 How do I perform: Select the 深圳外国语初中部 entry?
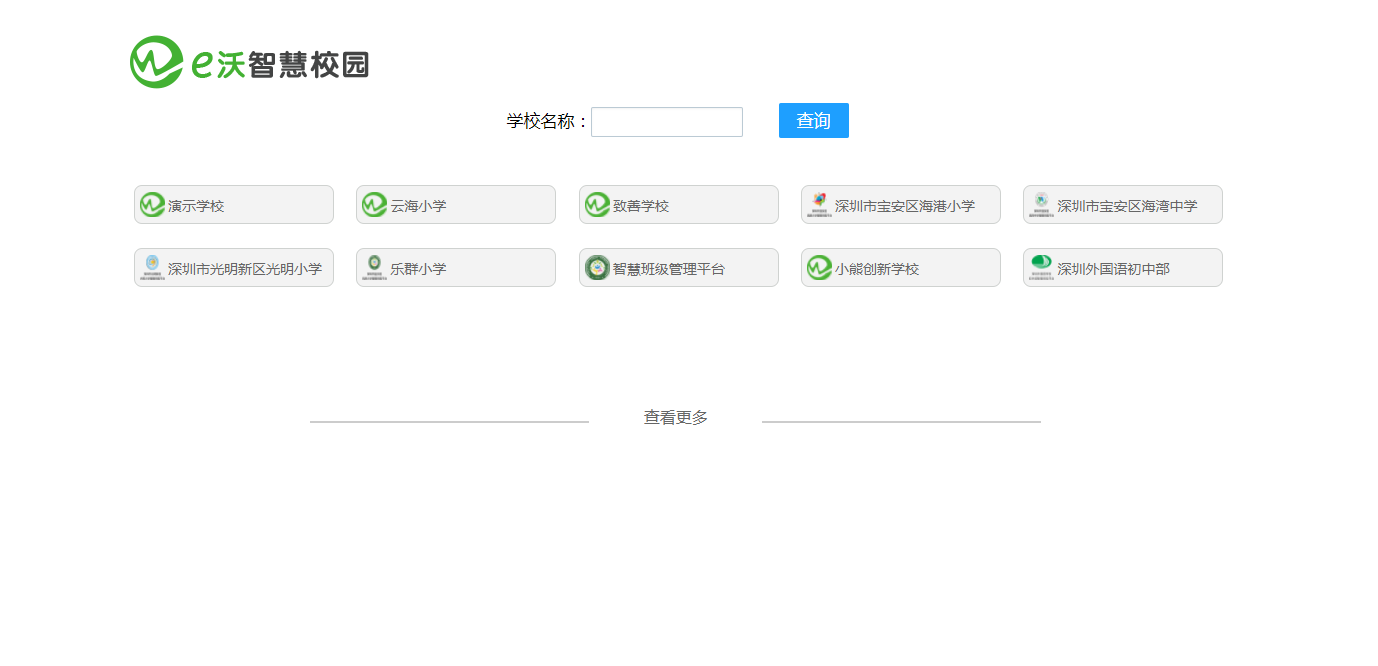[x=1123, y=268]
